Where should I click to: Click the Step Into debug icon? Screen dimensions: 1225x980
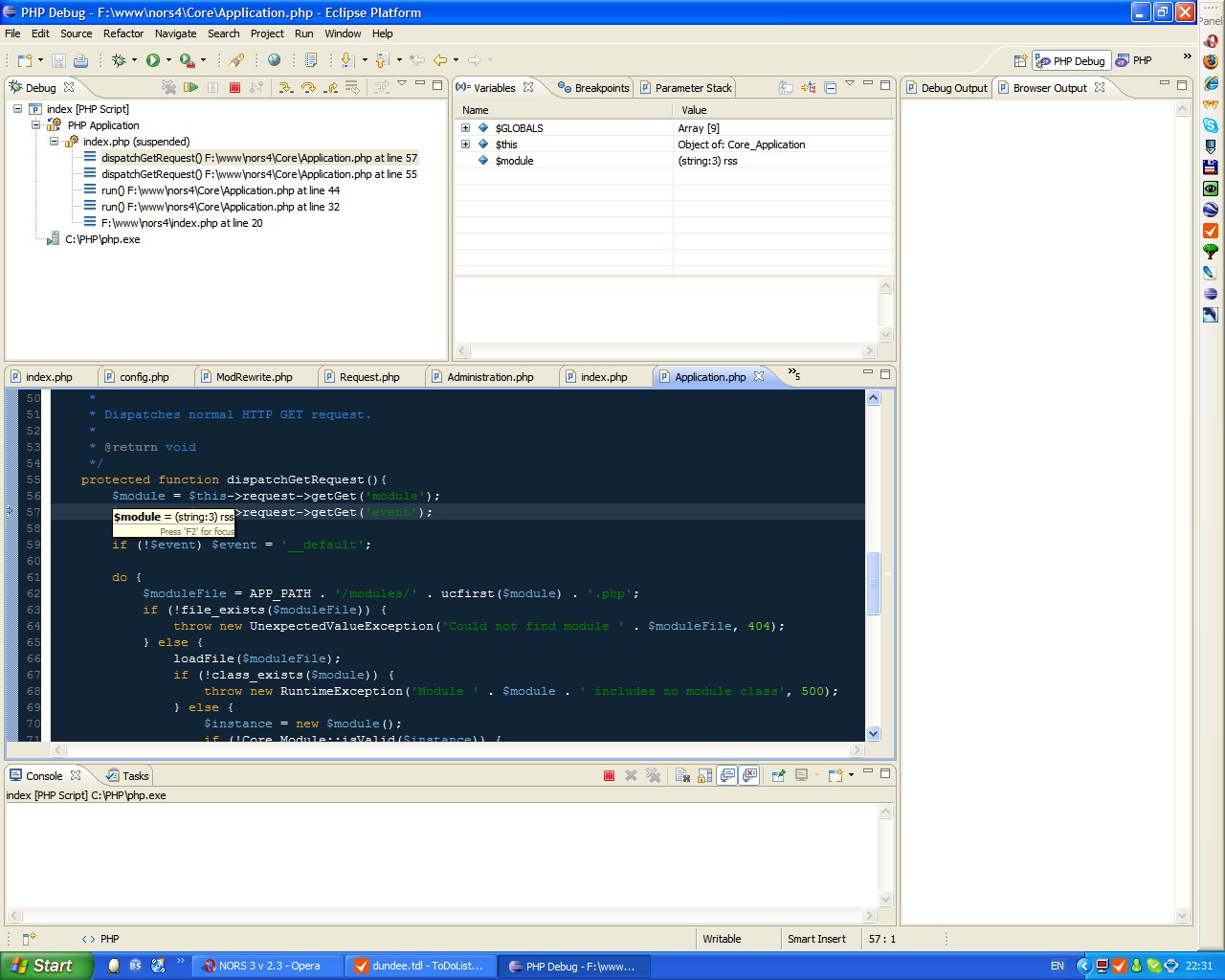pos(285,87)
